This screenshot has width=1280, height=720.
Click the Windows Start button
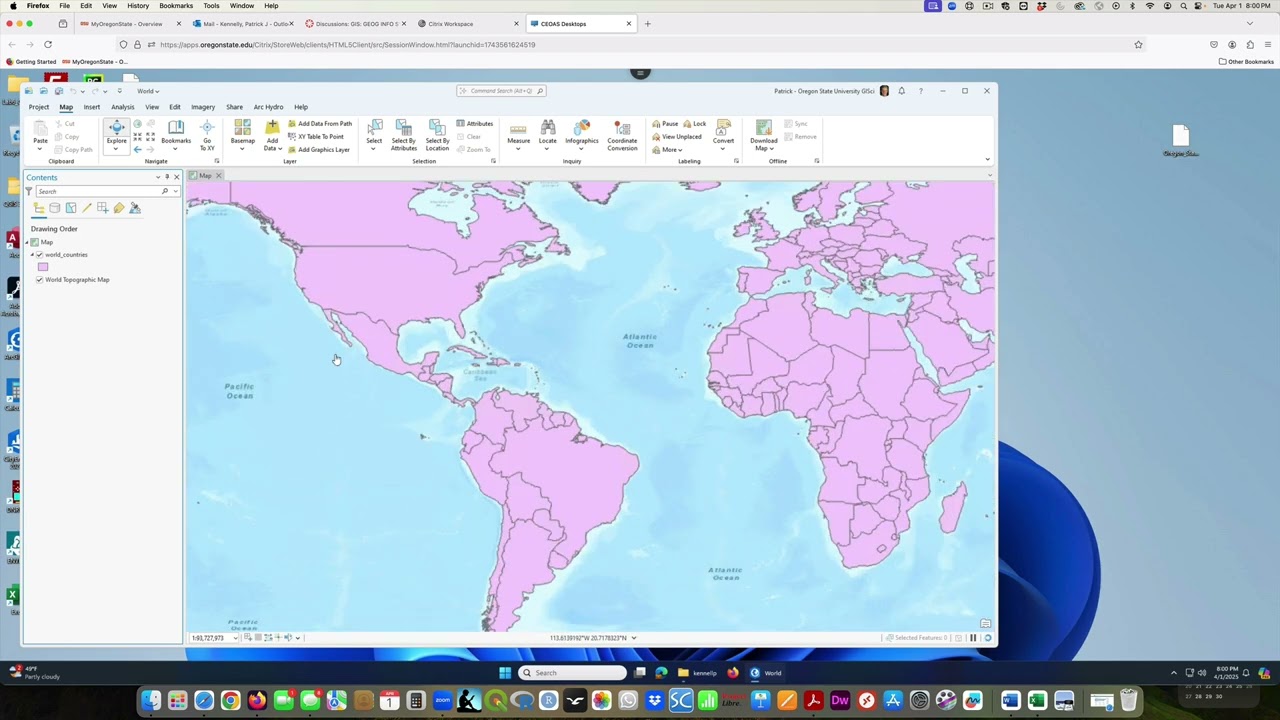pyautogui.click(x=505, y=673)
